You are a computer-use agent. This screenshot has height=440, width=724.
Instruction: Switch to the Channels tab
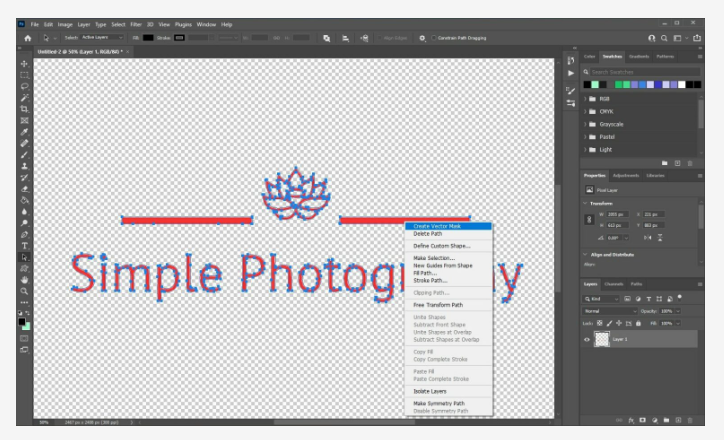(x=614, y=284)
